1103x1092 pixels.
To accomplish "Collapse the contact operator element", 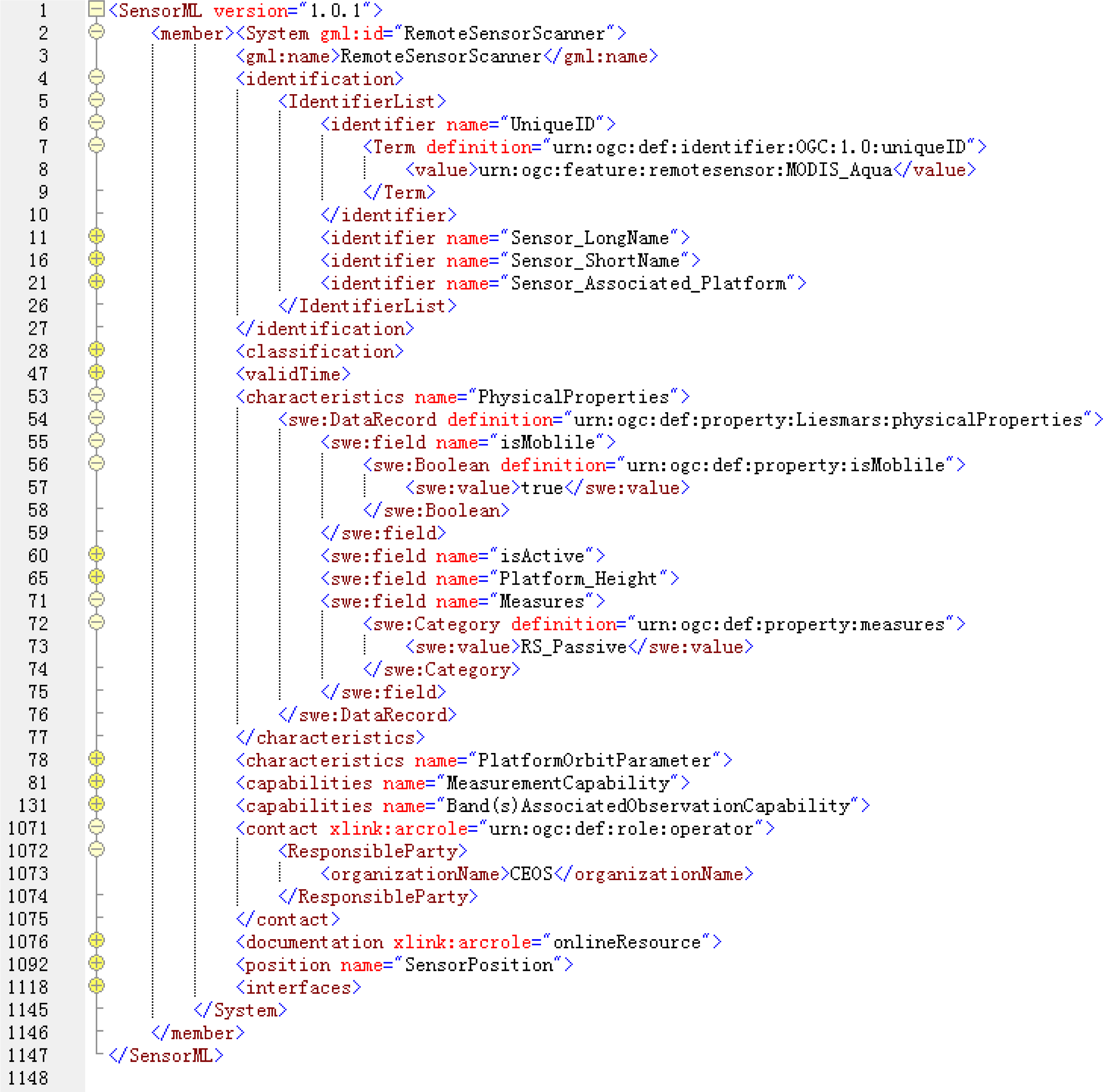I will pyautogui.click(x=96, y=827).
